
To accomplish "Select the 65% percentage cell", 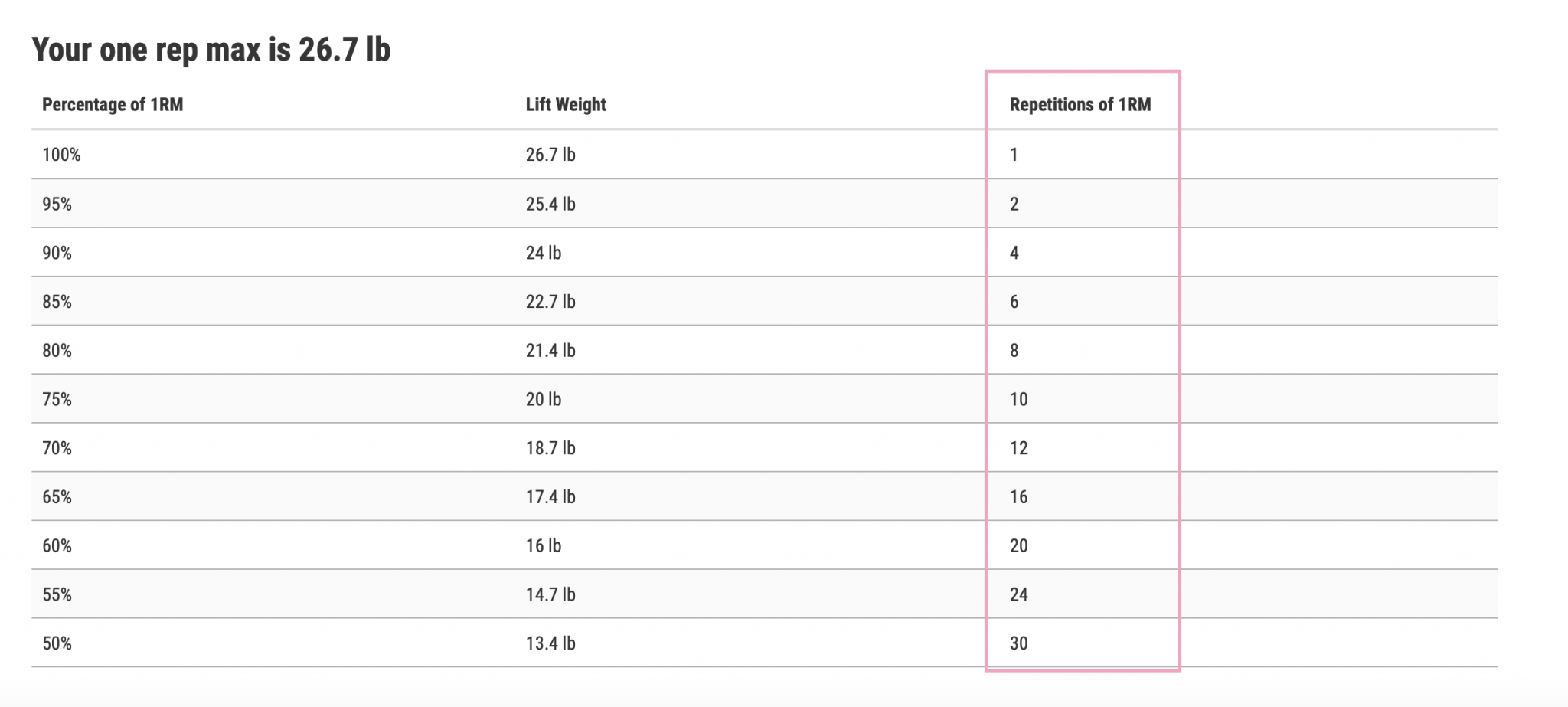I will (x=57, y=497).
